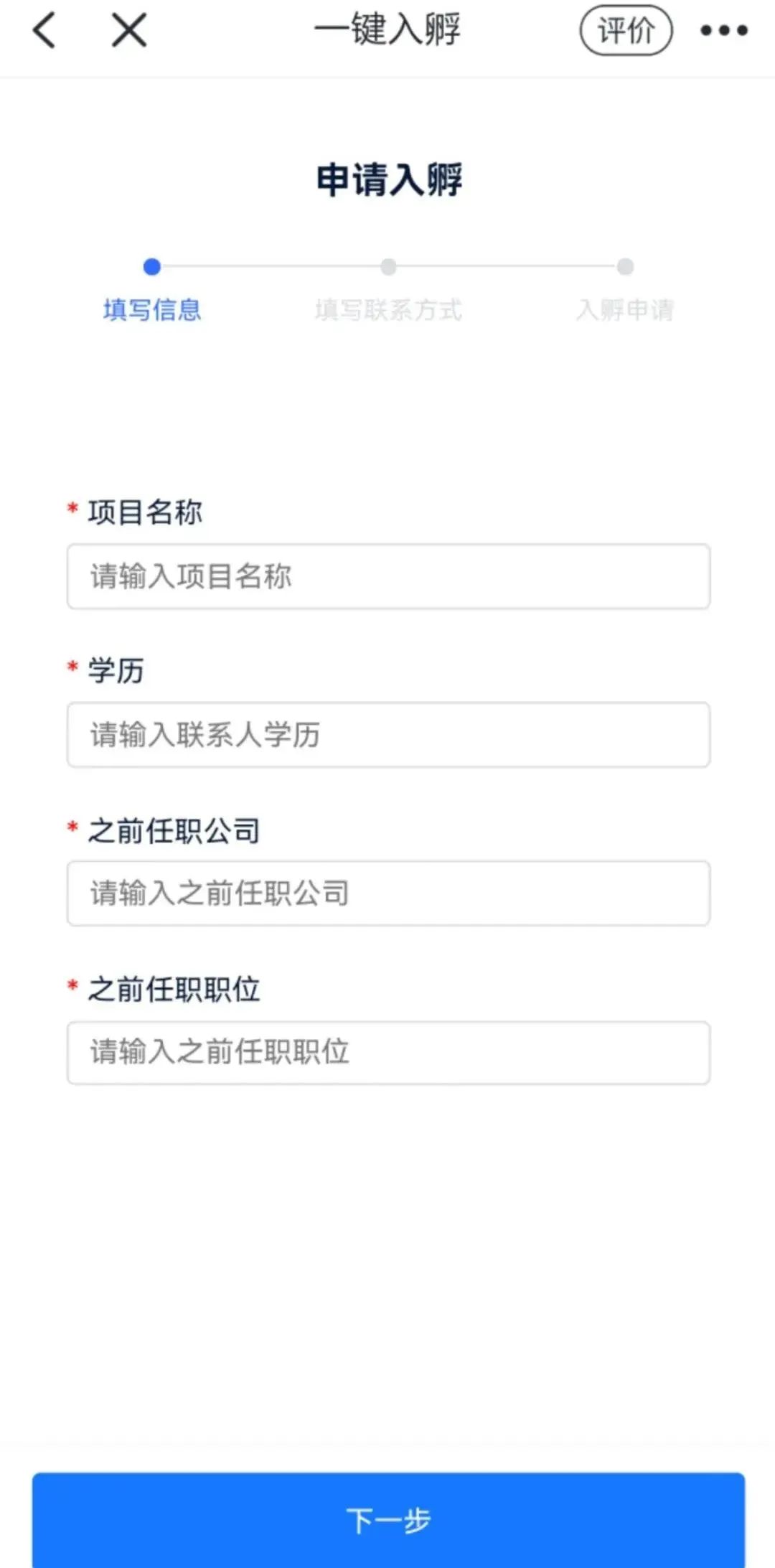Tap the 评价 button
The image size is (775, 1568).
626,31
